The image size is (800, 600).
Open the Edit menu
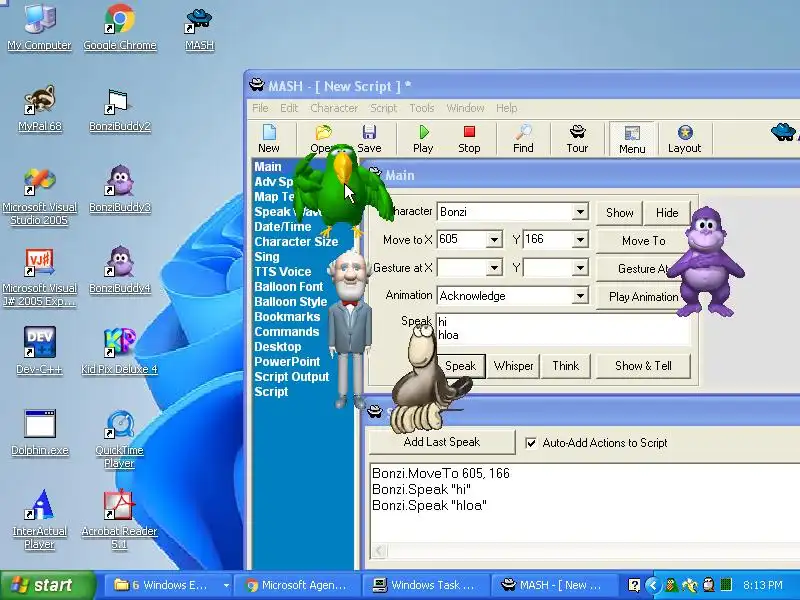point(289,108)
